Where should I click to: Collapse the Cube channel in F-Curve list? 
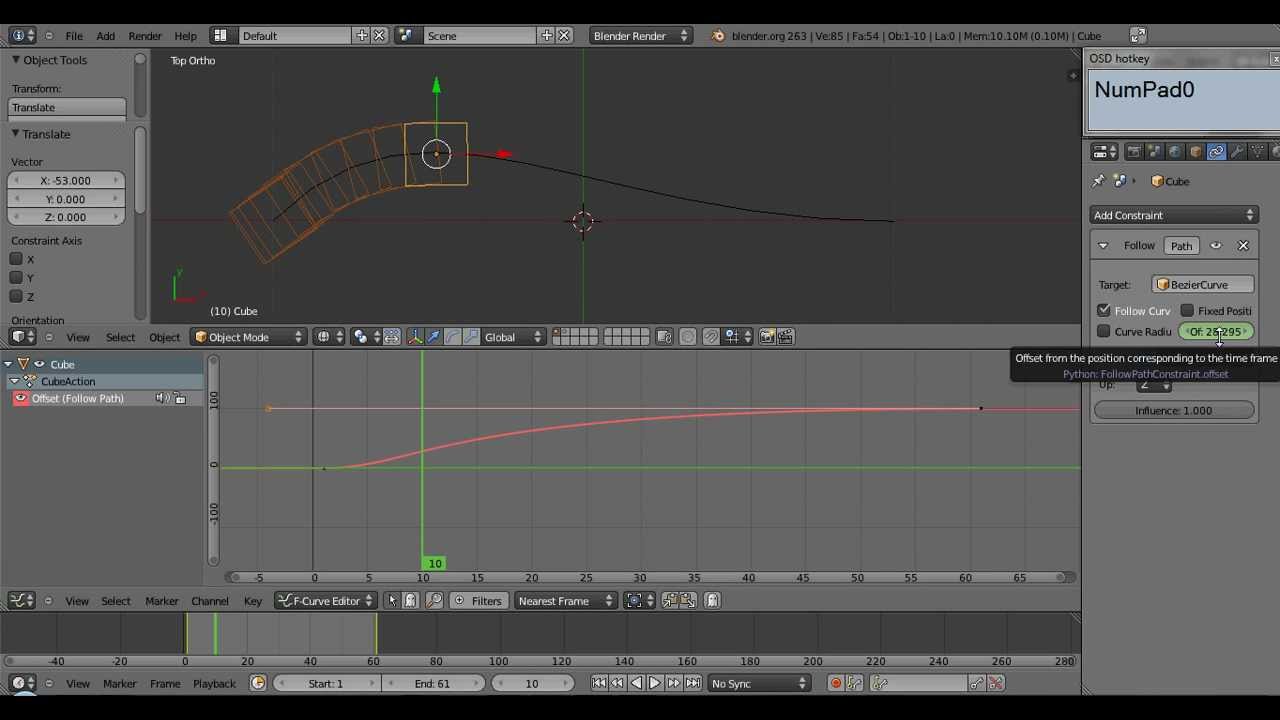tap(8, 364)
